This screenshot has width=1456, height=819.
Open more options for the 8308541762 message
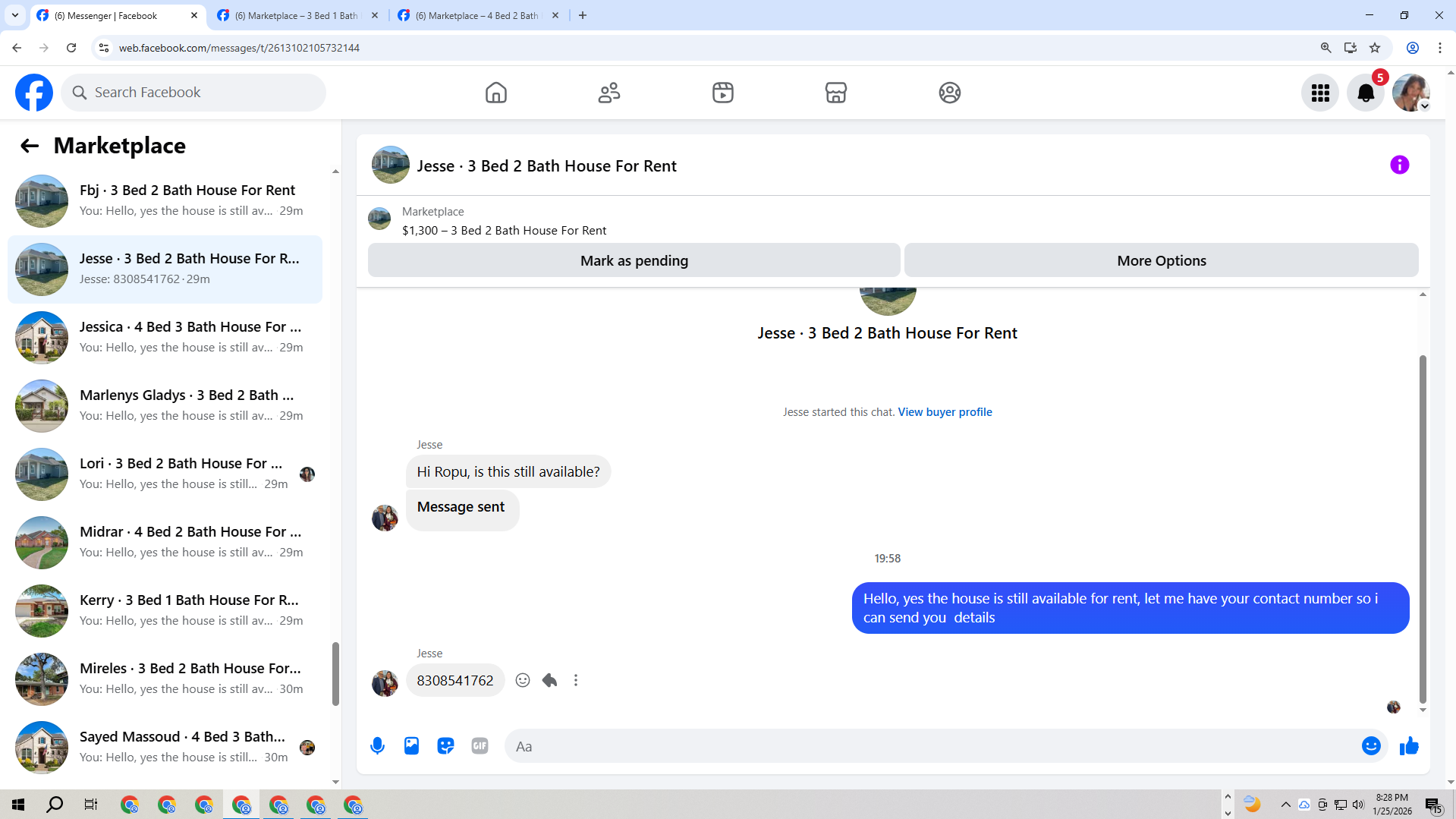coord(576,680)
